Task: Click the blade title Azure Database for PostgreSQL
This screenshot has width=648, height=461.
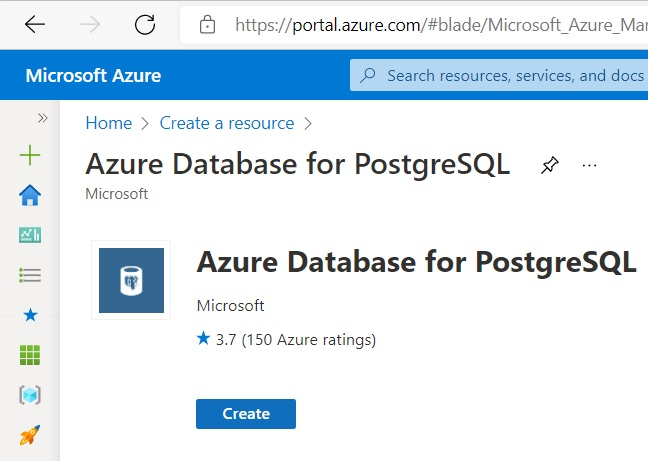Action: tap(298, 164)
